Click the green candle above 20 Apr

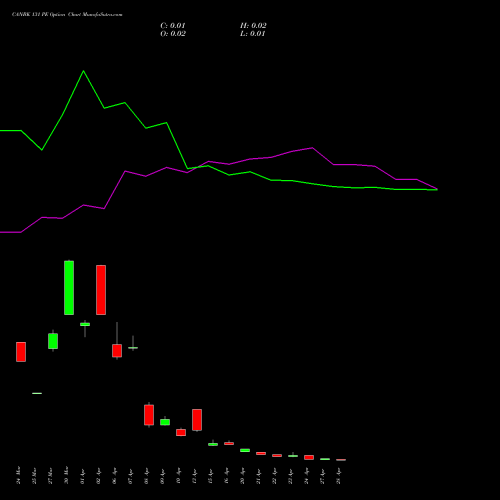[245, 450]
